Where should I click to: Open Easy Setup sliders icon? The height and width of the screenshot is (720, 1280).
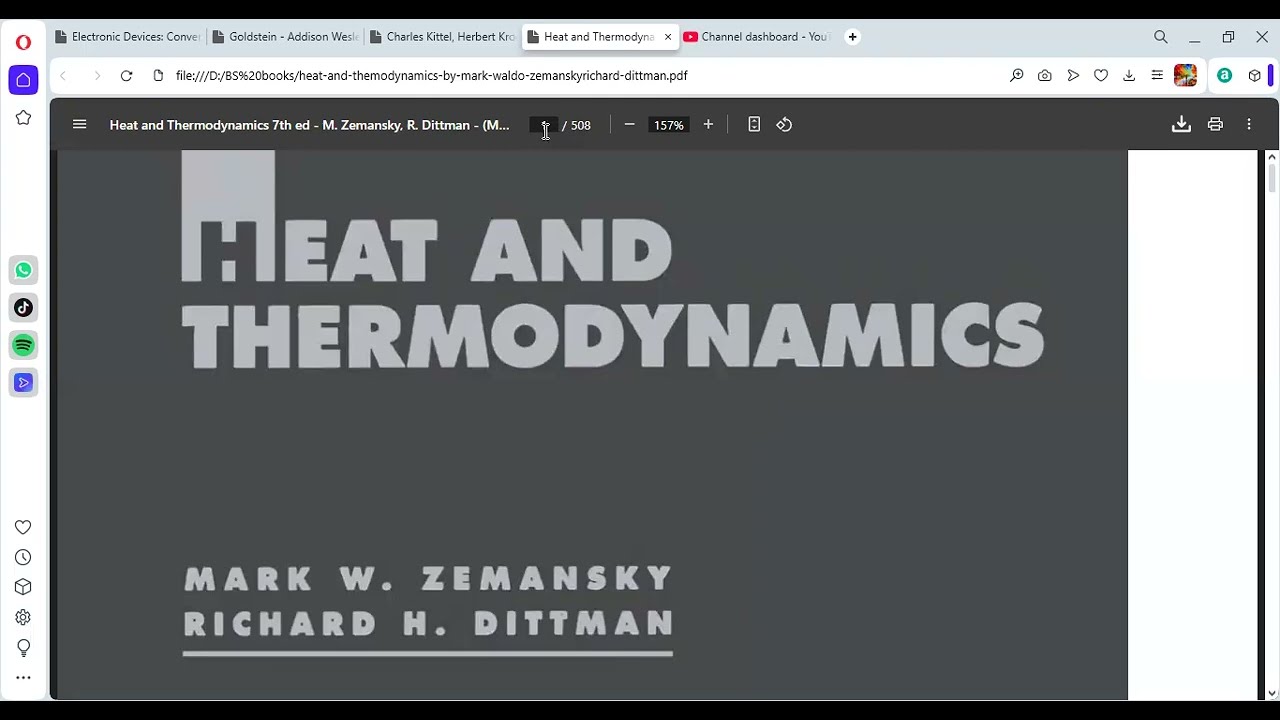[x=1157, y=76]
